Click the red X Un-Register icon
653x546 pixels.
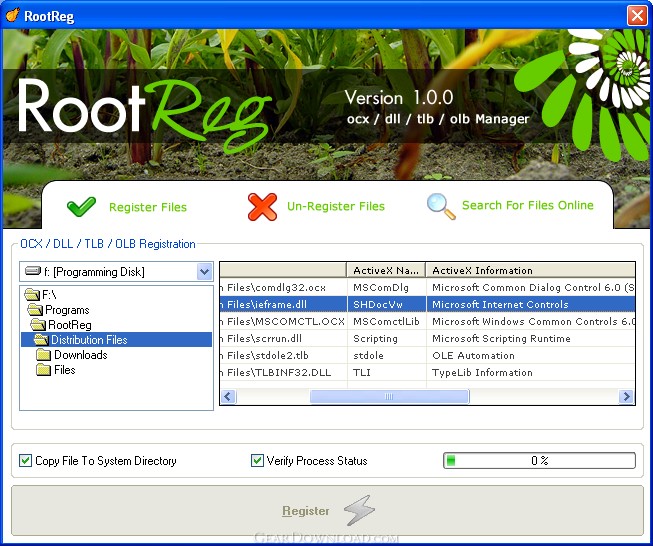click(262, 207)
